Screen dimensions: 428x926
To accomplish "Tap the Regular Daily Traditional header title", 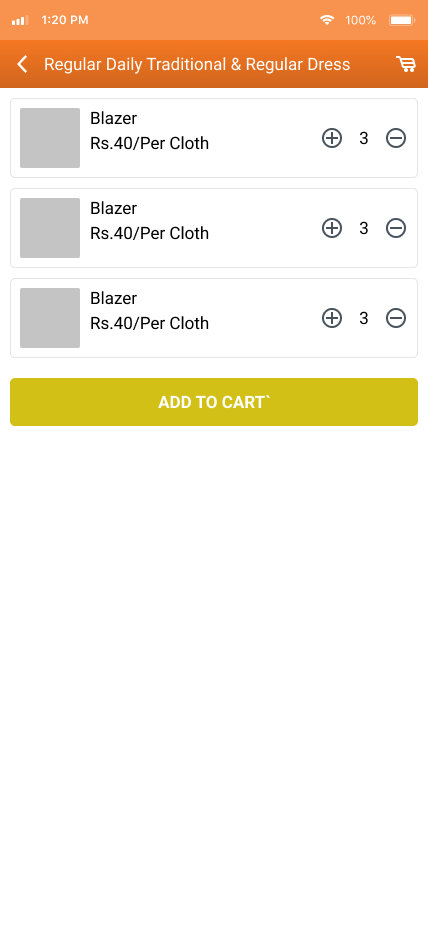I will coord(197,64).
